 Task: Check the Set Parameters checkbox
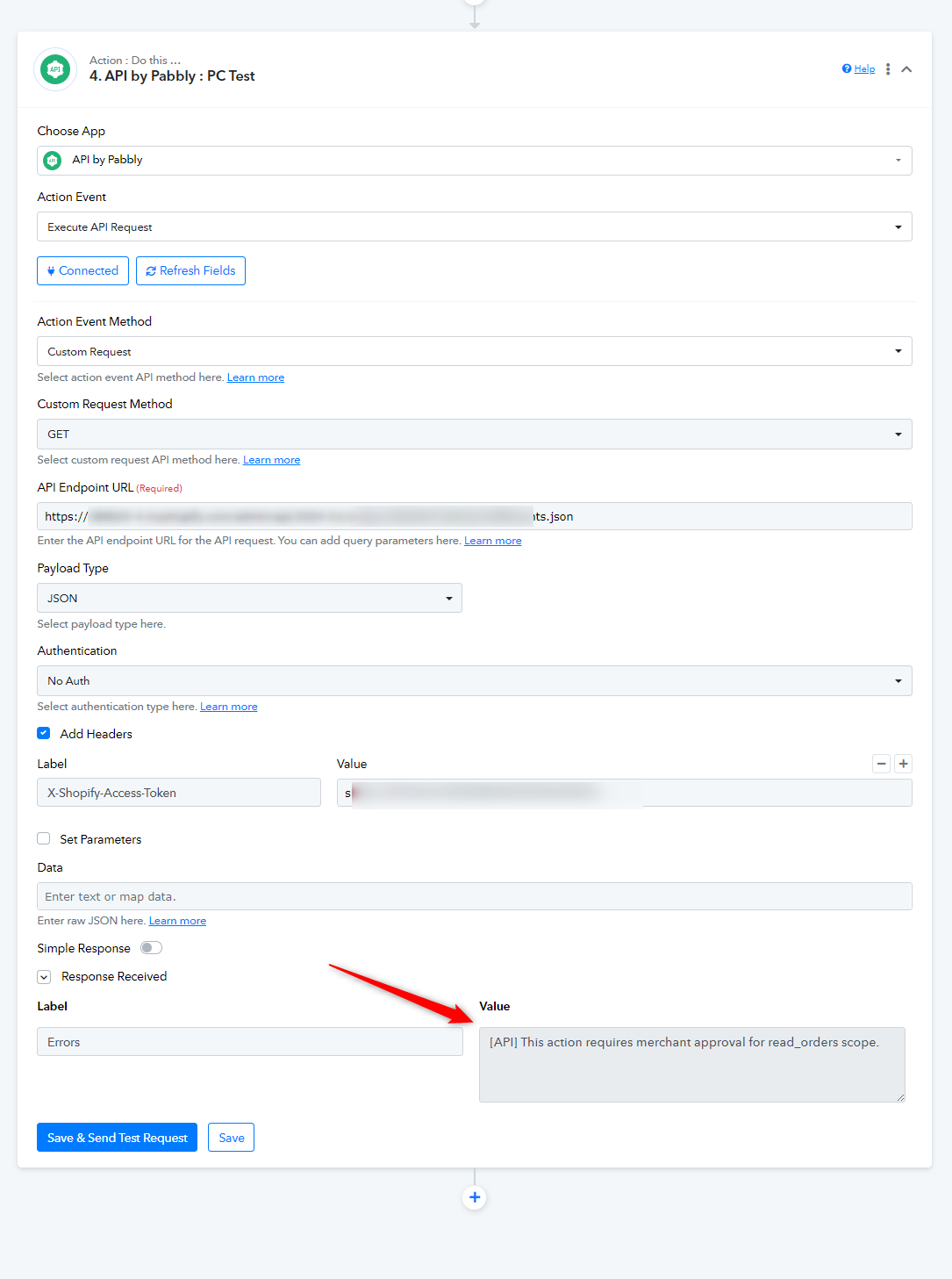[x=44, y=838]
